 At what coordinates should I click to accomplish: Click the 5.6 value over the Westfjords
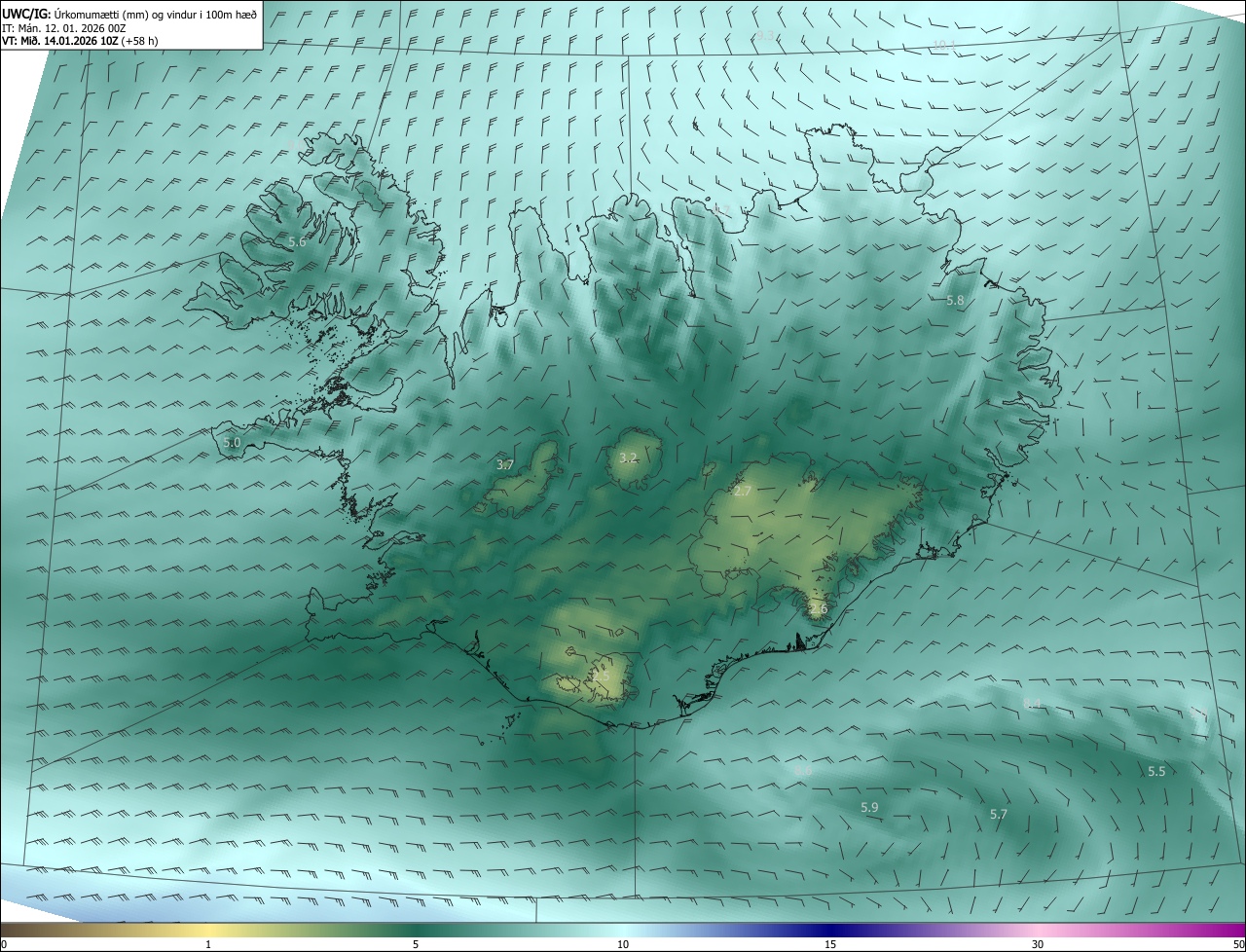[297, 241]
